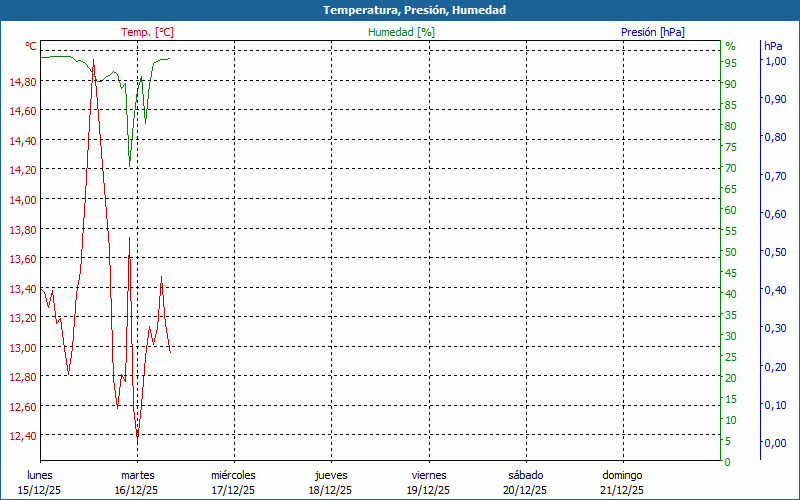Click the 14,00 tick on the temperature axis
Image resolution: width=800 pixels, height=500 pixels.
click(x=23, y=200)
